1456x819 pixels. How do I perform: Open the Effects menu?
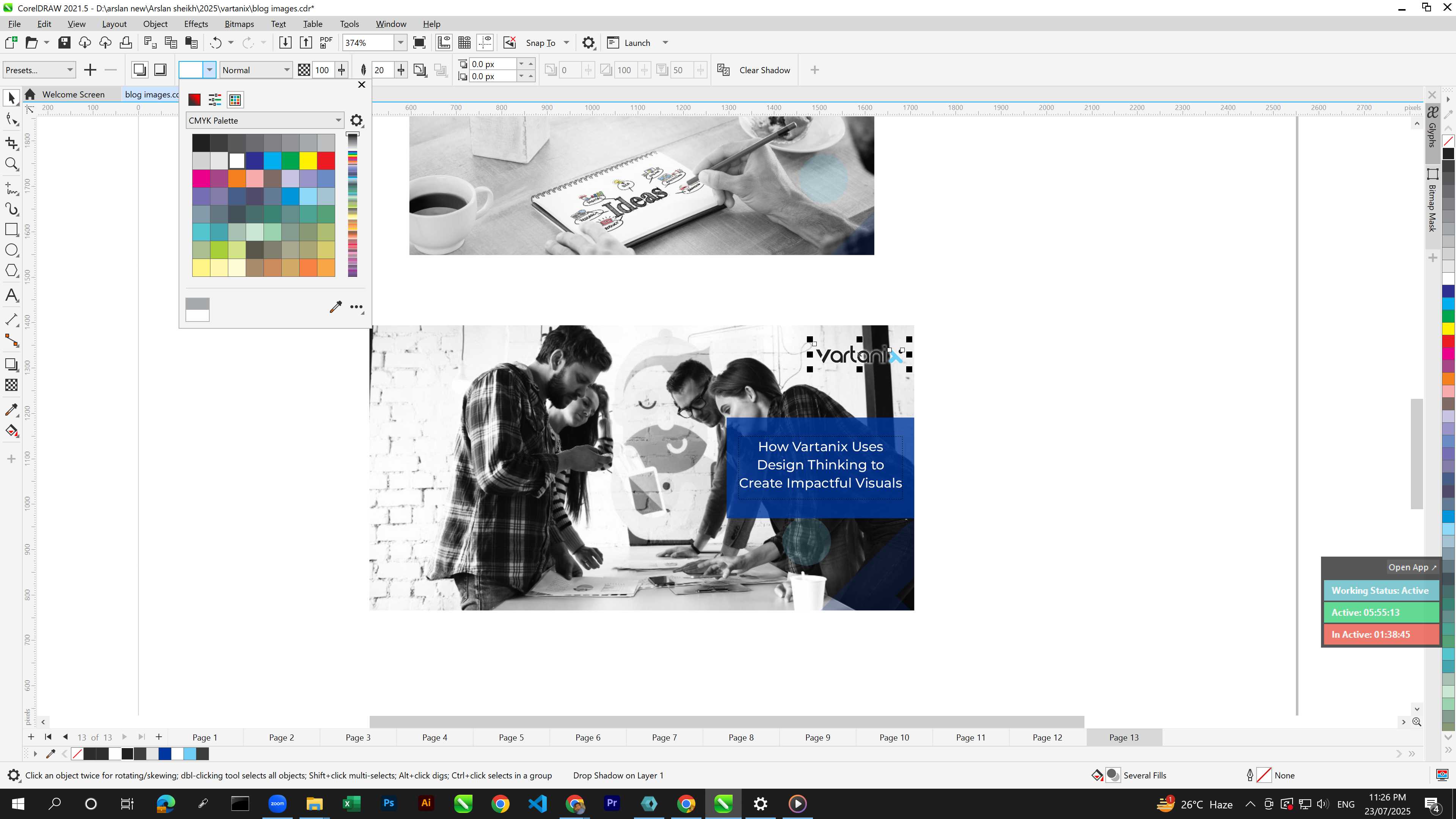[196, 24]
